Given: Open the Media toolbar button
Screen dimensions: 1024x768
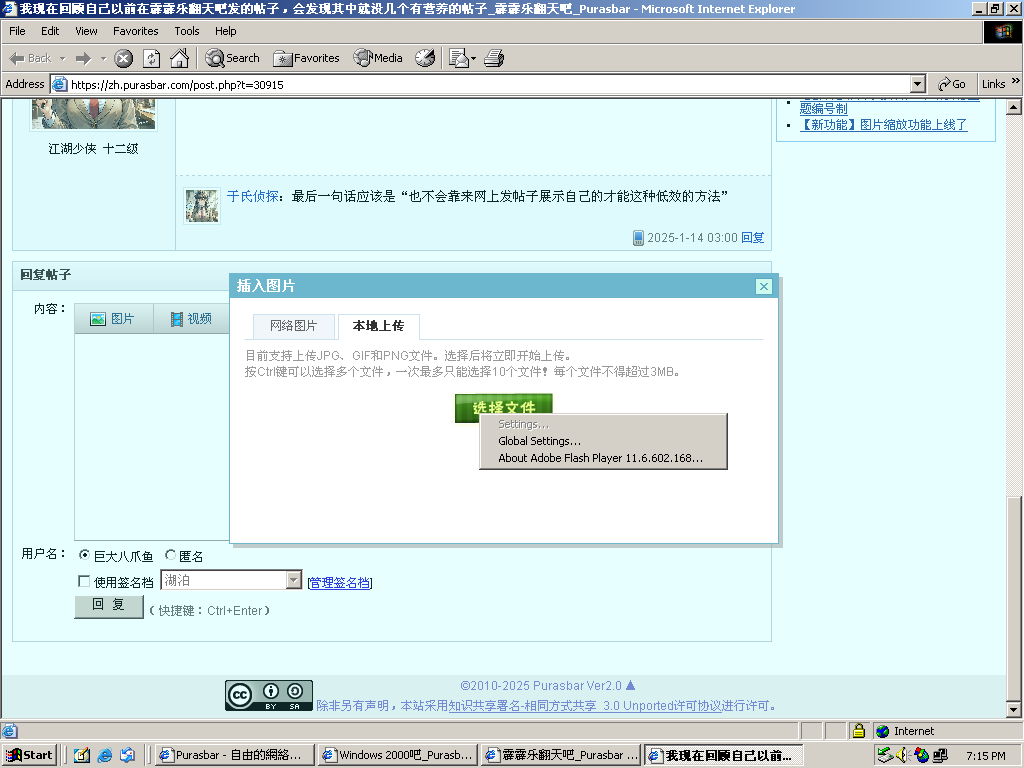Looking at the screenshot, I should (x=378, y=58).
